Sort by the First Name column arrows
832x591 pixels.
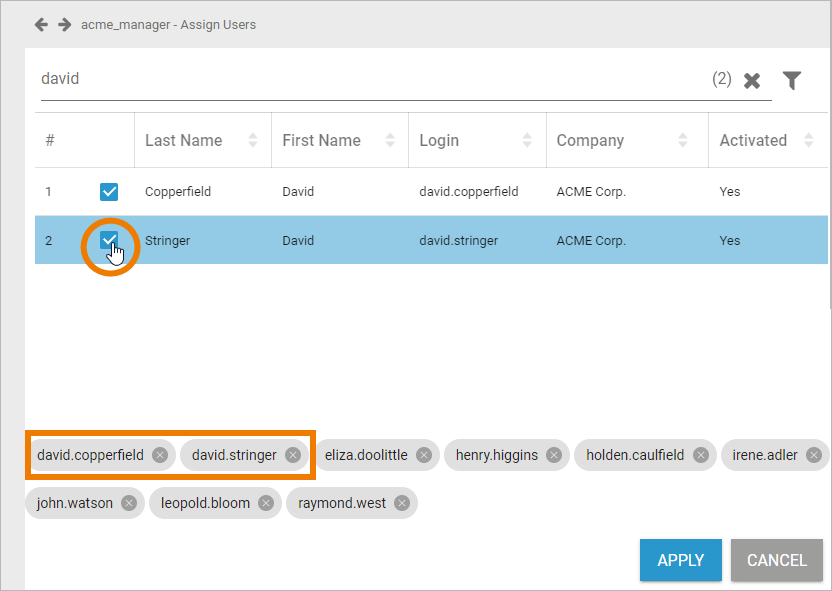(x=390, y=140)
